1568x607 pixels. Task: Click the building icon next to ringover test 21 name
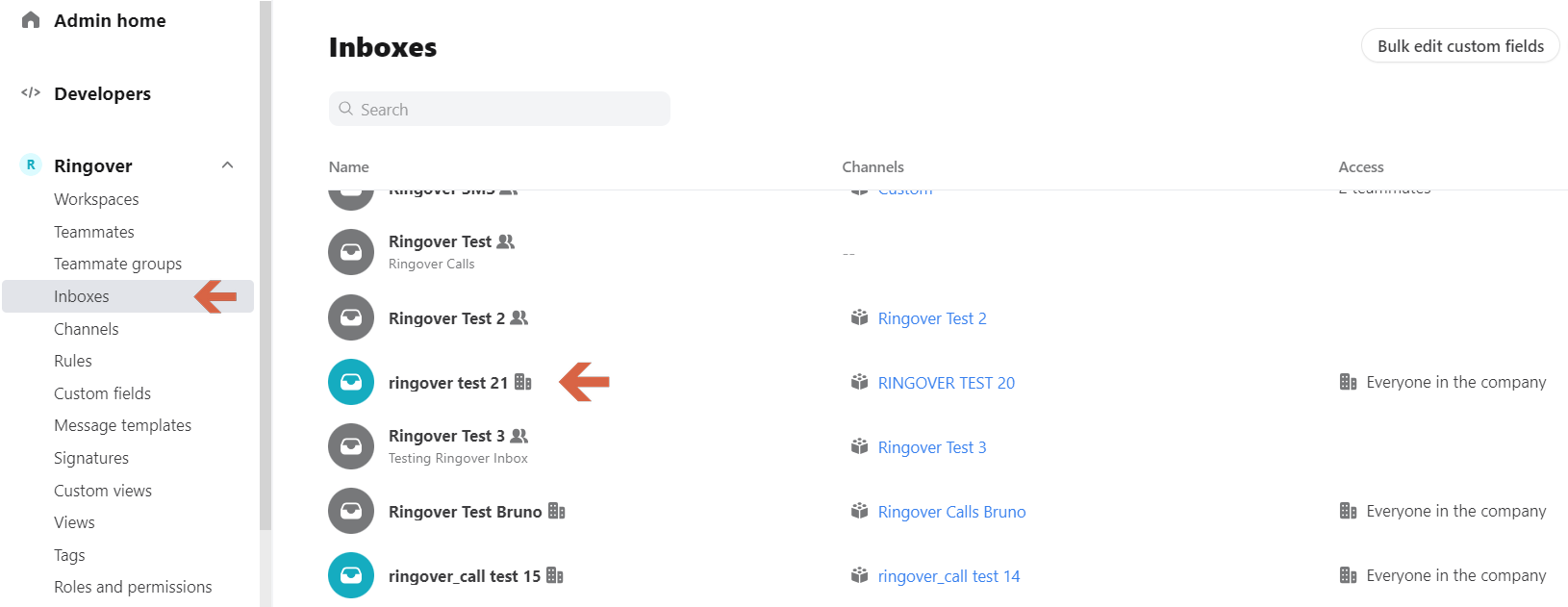point(523,382)
